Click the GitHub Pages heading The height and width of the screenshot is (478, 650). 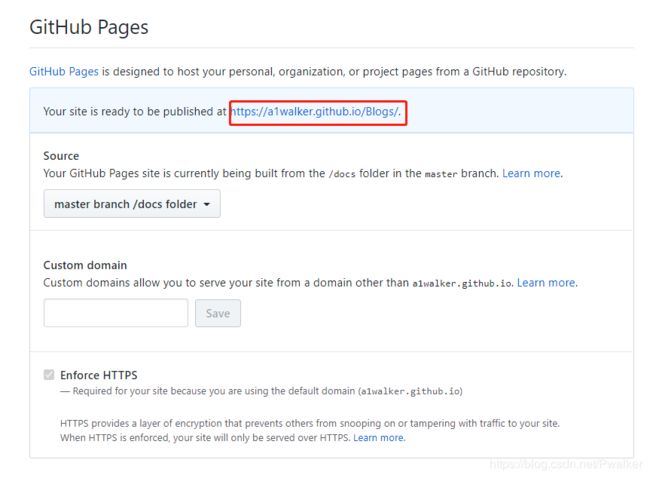89,27
